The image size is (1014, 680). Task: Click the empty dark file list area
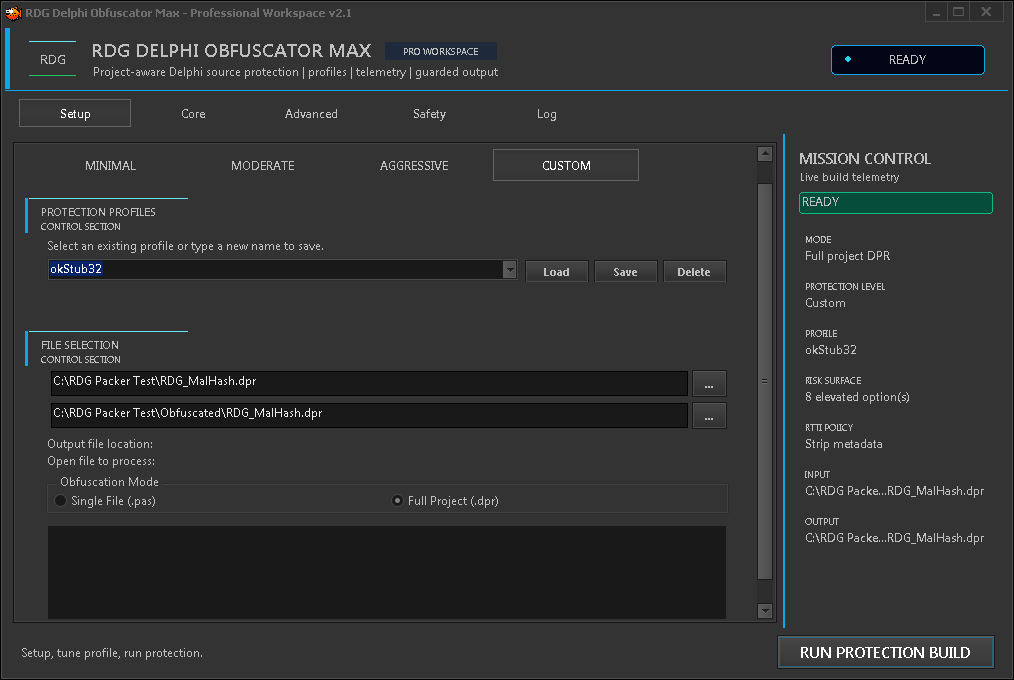point(387,572)
